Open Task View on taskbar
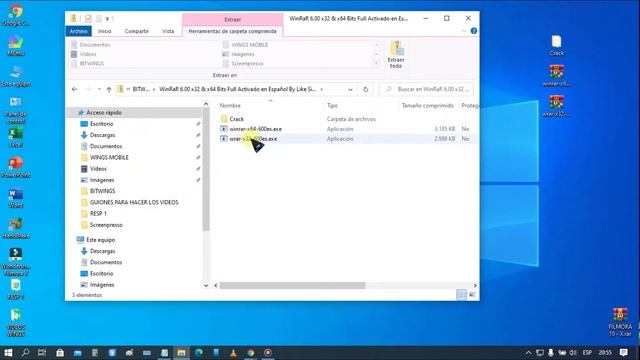 [x=42, y=353]
